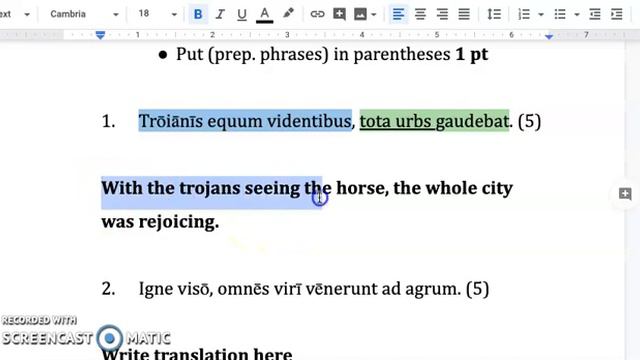Image resolution: width=640 pixels, height=360 pixels.
Task: Open the text color picker
Action: point(264,14)
